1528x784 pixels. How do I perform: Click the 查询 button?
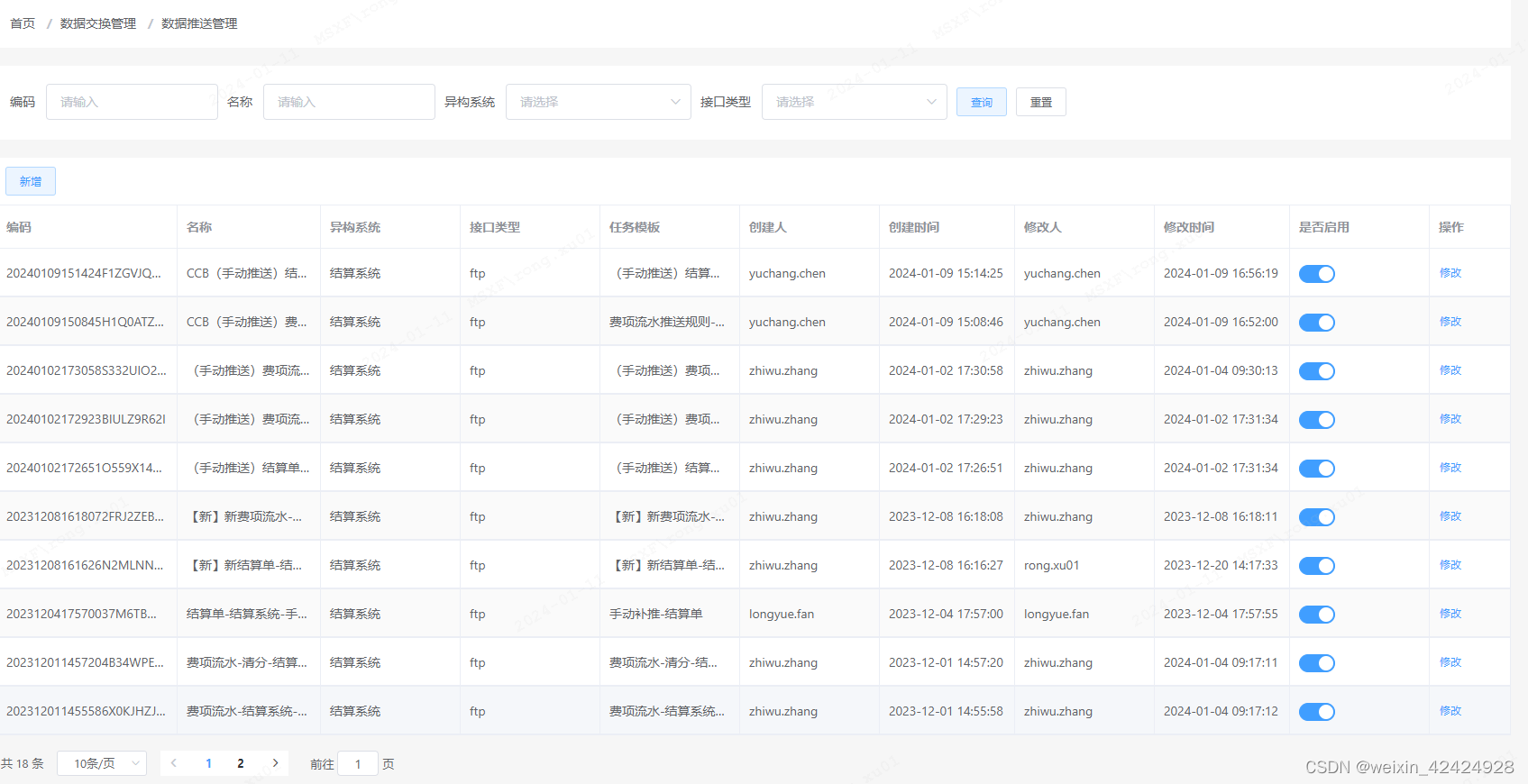(x=982, y=102)
